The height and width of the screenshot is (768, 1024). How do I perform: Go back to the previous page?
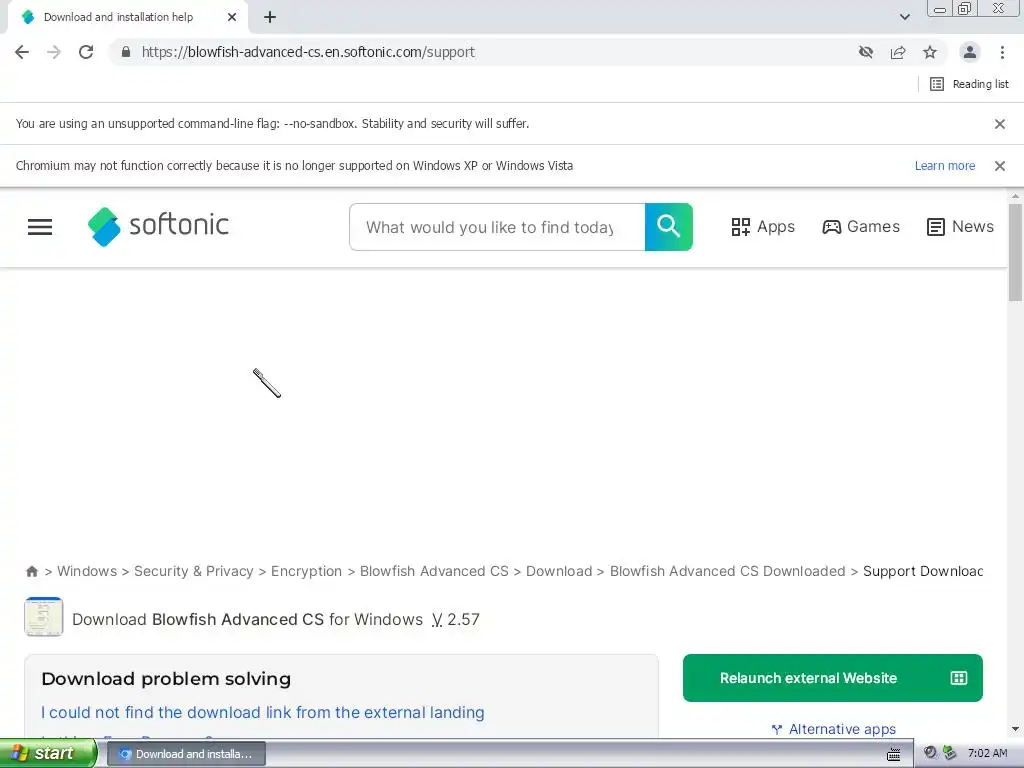point(22,52)
